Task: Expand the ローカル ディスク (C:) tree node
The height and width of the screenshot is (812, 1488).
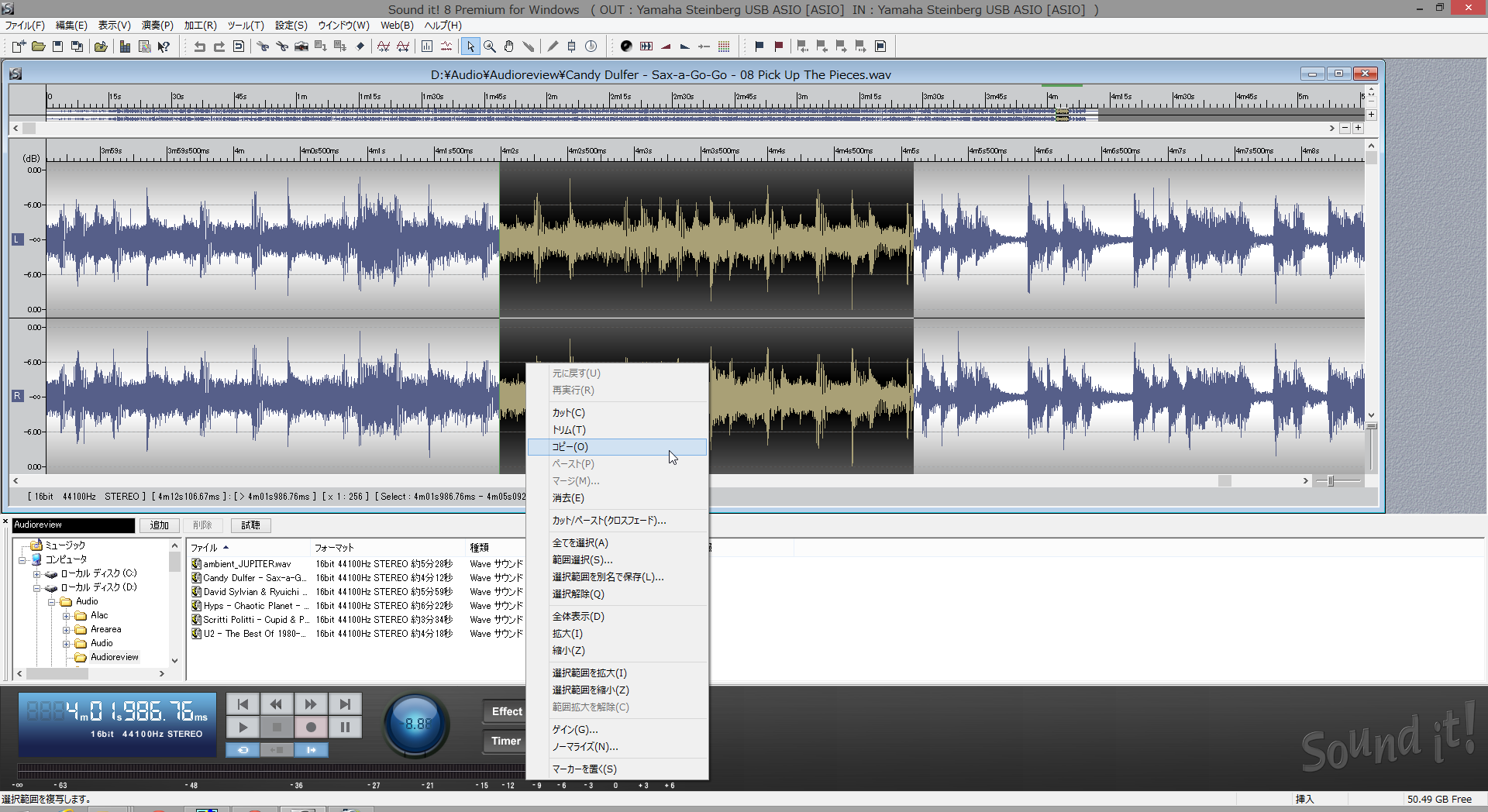Action: (x=36, y=574)
